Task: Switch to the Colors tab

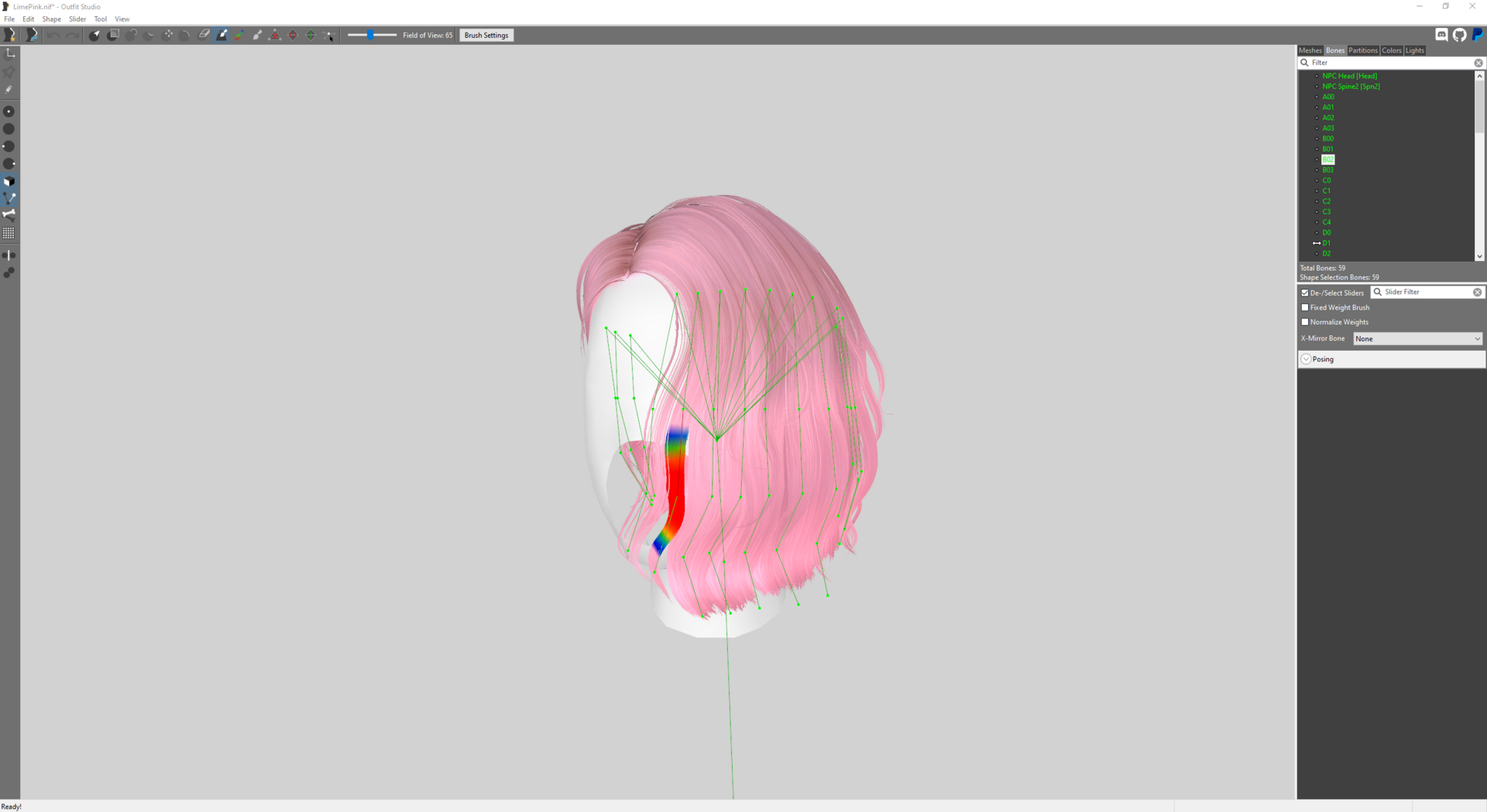Action: [1392, 50]
